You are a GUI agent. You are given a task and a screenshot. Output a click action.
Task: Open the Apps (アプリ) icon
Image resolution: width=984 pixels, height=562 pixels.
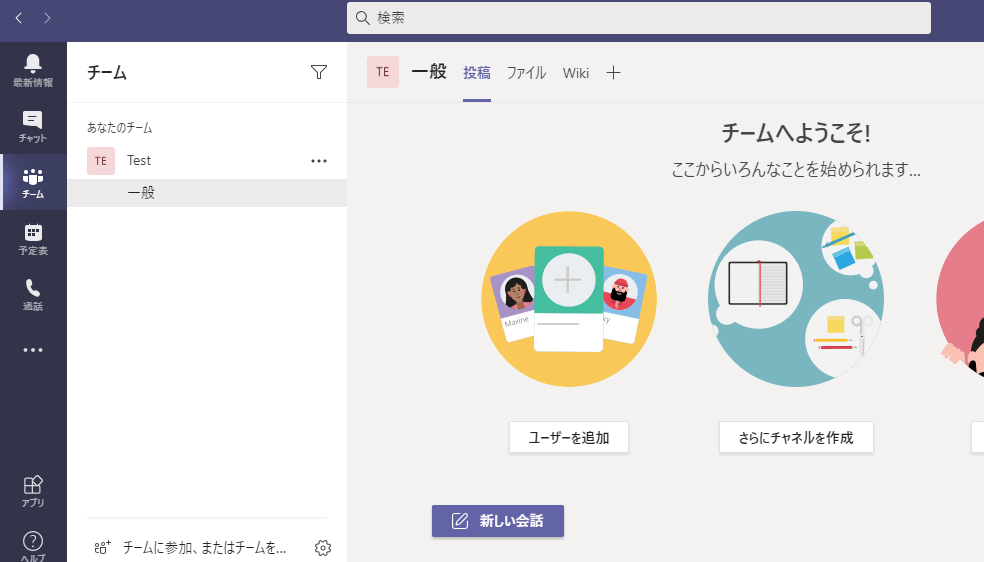click(x=33, y=491)
